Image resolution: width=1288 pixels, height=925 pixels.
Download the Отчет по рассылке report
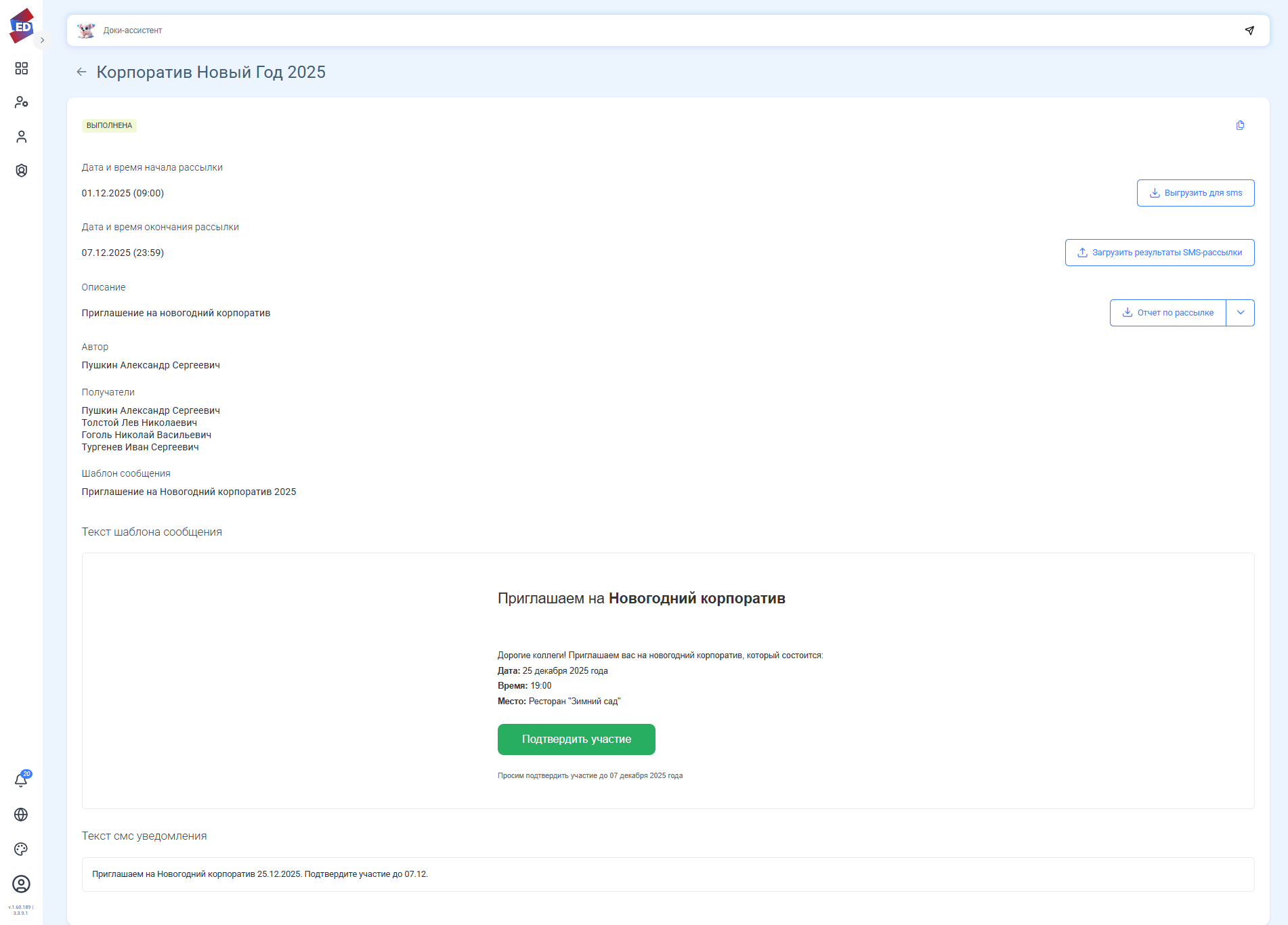click(x=1167, y=313)
